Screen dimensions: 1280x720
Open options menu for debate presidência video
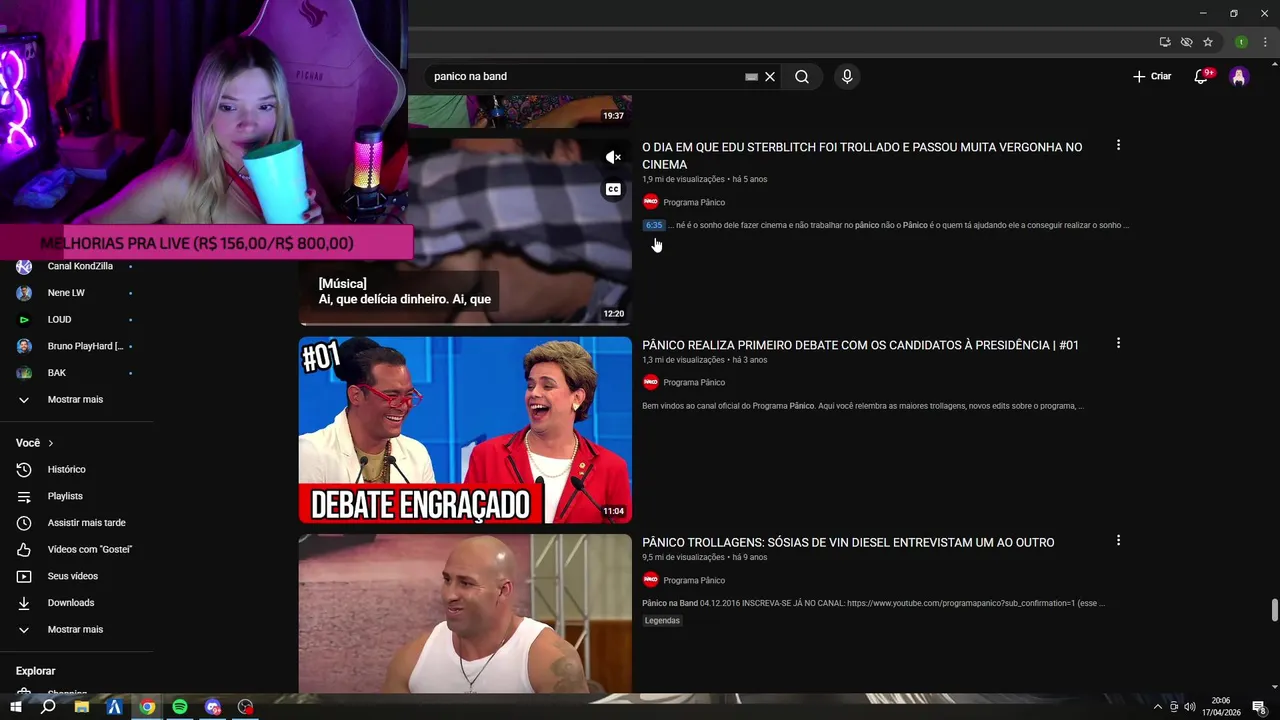pyautogui.click(x=1118, y=343)
